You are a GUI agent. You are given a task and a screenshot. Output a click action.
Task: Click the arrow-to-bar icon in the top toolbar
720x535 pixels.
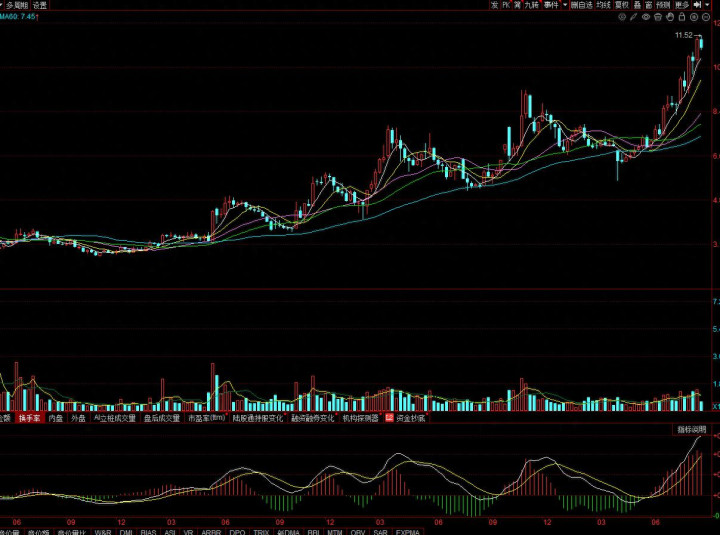697,5
